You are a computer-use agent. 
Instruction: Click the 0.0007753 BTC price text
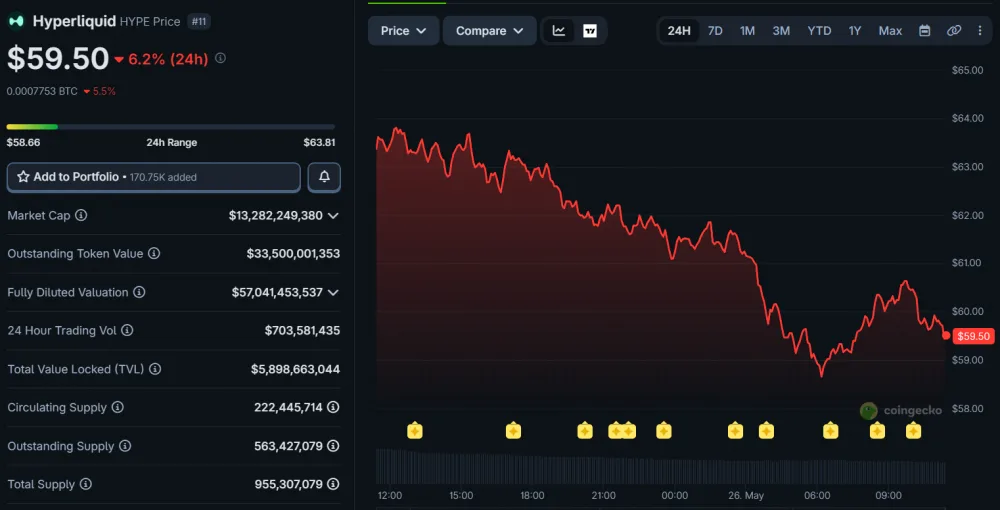tap(42, 91)
